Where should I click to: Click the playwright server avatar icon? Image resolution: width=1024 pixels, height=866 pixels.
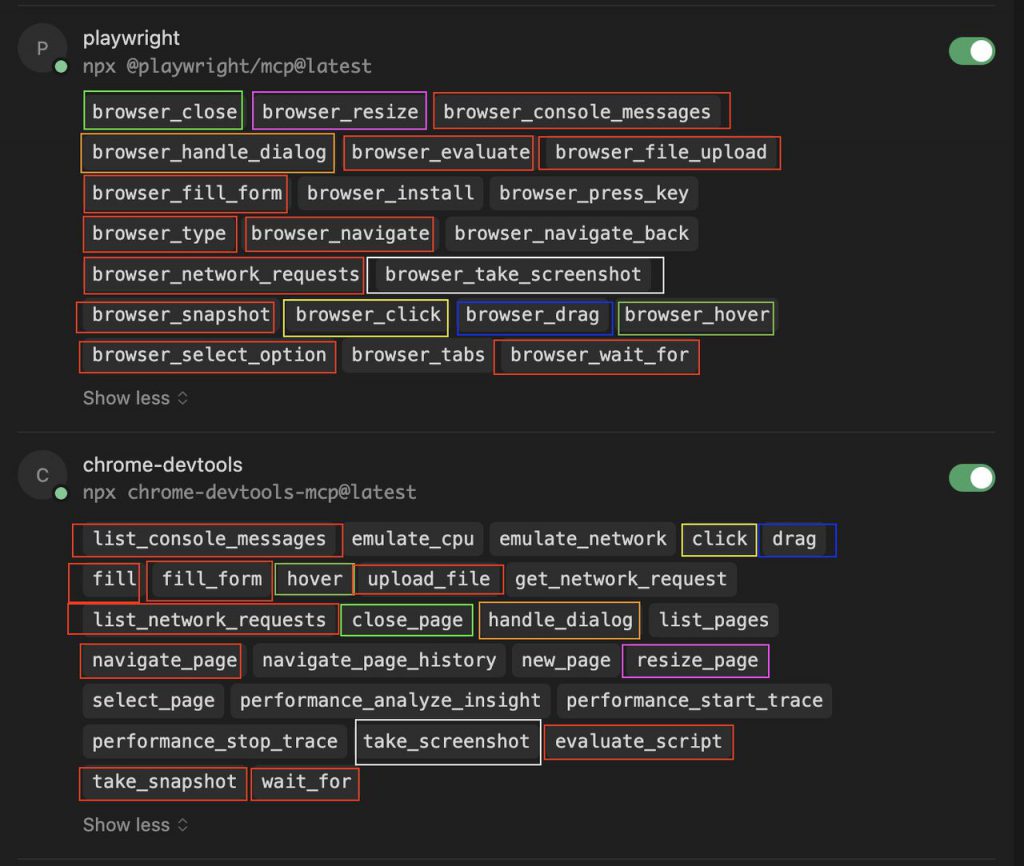[x=42, y=49]
